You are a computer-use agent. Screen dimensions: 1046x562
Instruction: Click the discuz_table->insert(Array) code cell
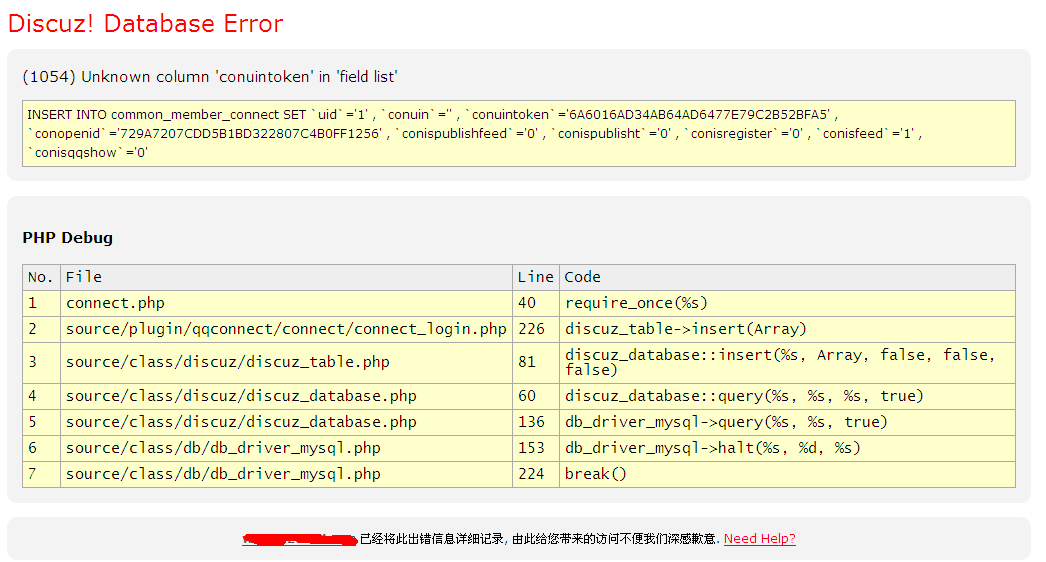point(685,329)
